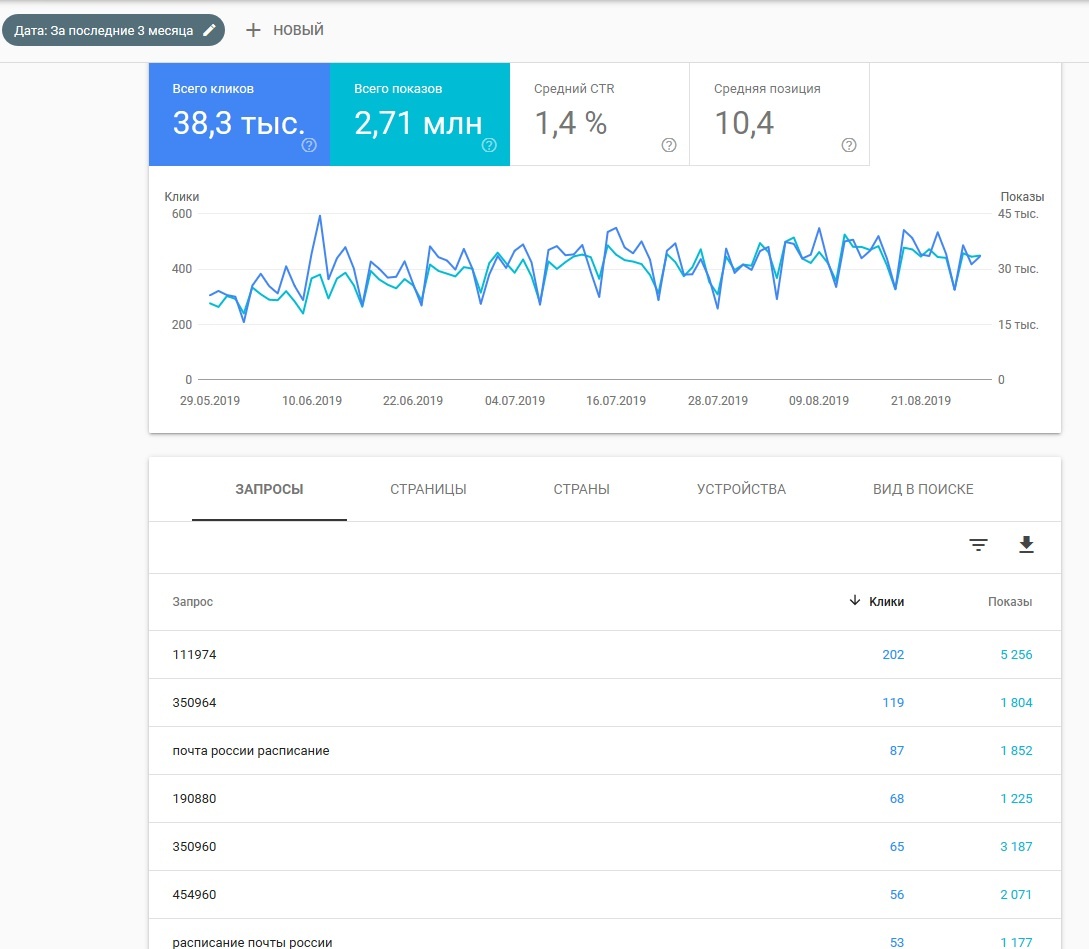This screenshot has height=949, width=1089.
Task: Click help icon on Средний CTR card
Action: tap(669, 145)
